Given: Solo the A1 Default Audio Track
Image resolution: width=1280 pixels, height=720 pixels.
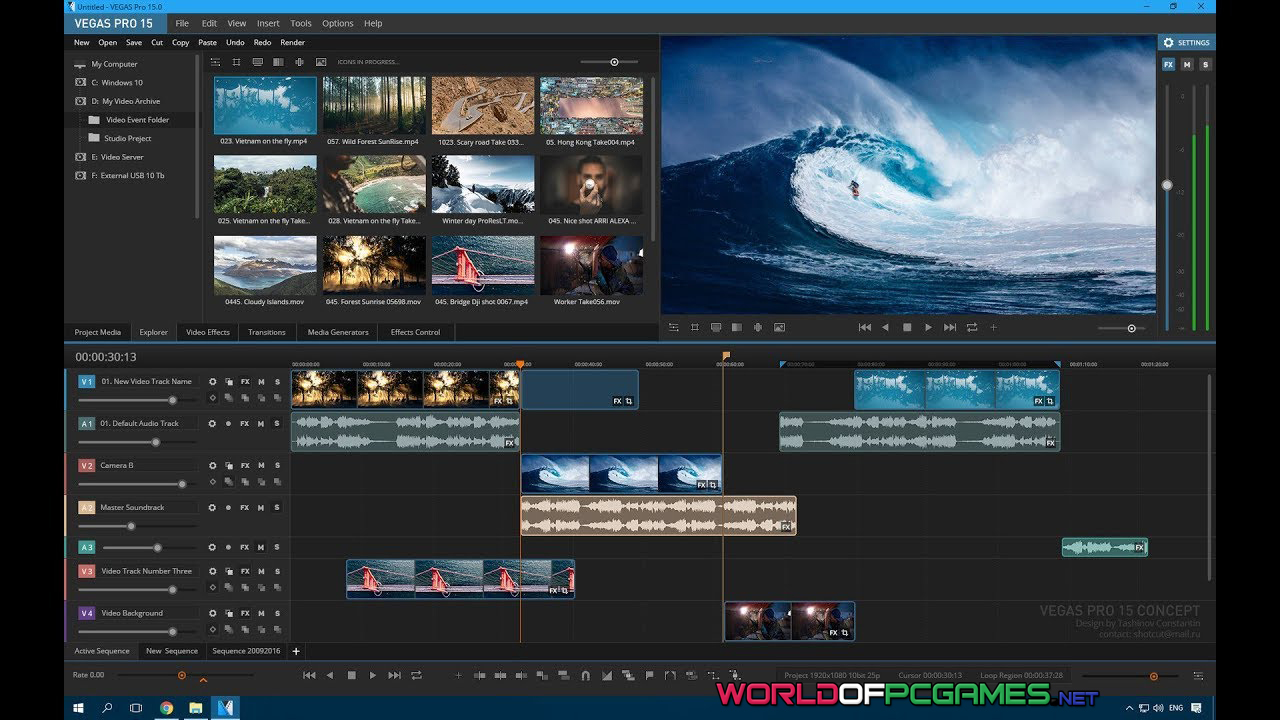Looking at the screenshot, I should 277,423.
